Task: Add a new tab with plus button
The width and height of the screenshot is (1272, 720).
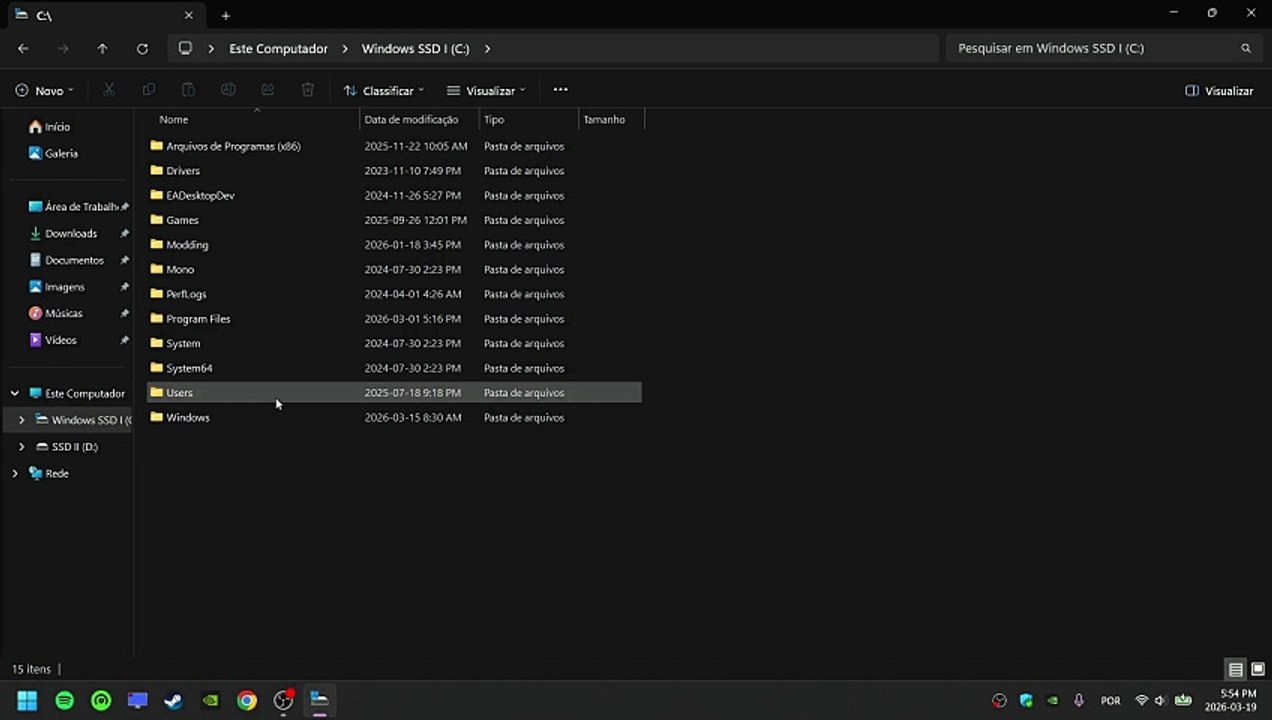Action: tap(225, 16)
